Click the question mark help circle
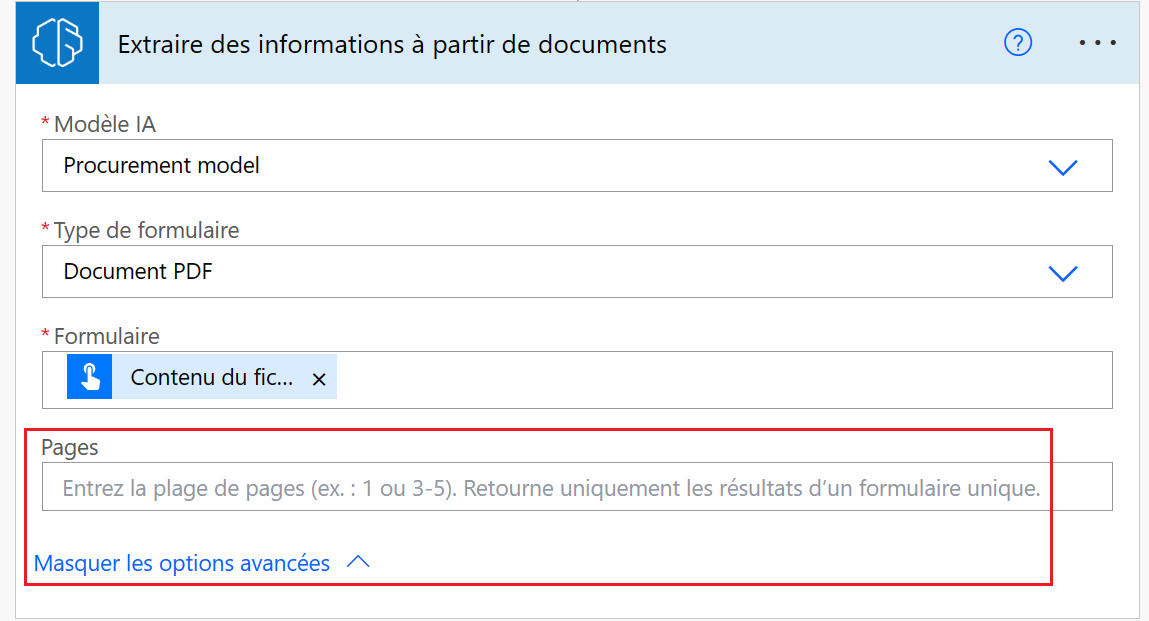This screenshot has height=621, width=1149. click(x=1017, y=43)
